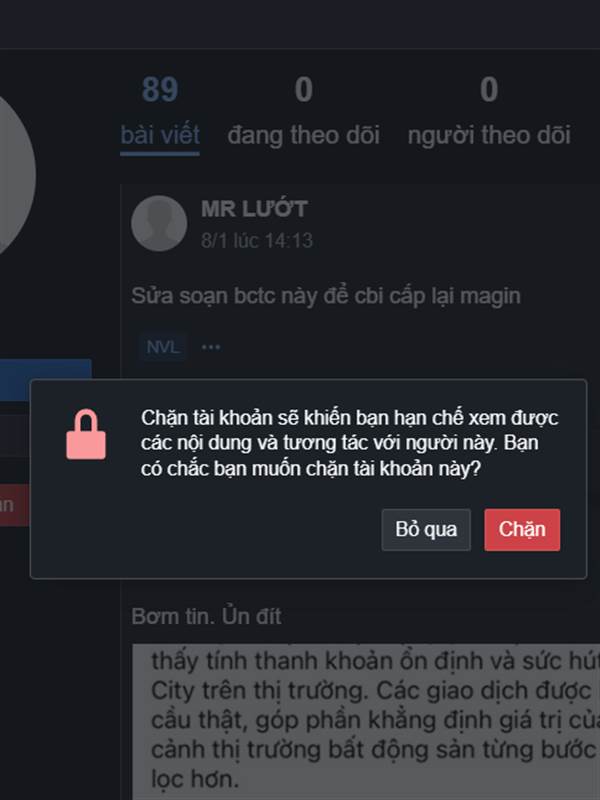600x800 pixels.
Task: Open the người theo dõi tab
Action: click(x=489, y=136)
